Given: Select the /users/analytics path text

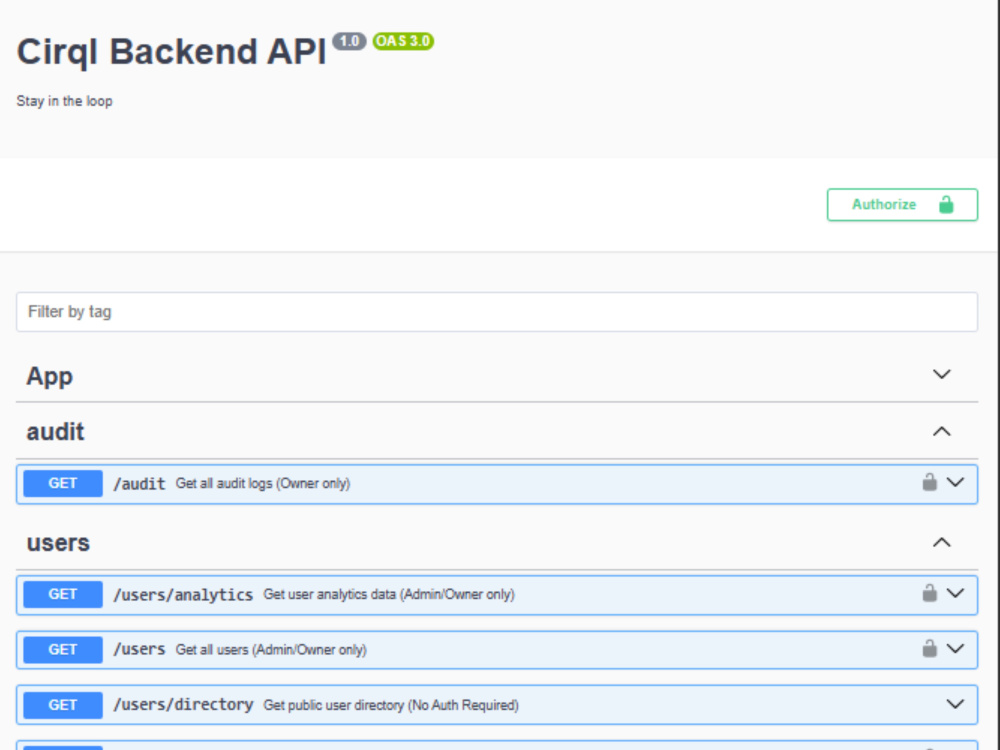Looking at the screenshot, I should (x=183, y=594).
